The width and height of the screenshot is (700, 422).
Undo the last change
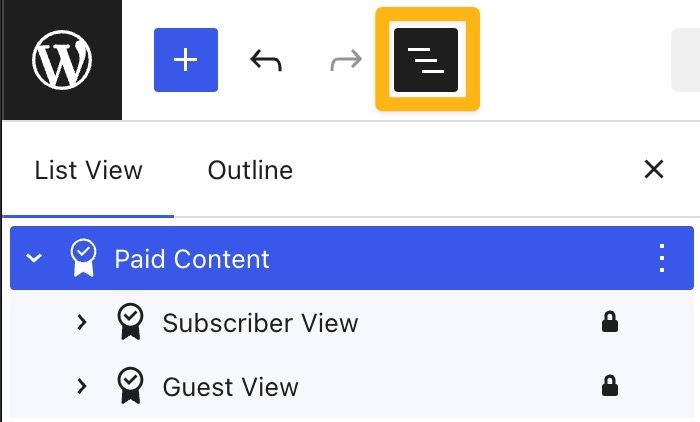(266, 60)
